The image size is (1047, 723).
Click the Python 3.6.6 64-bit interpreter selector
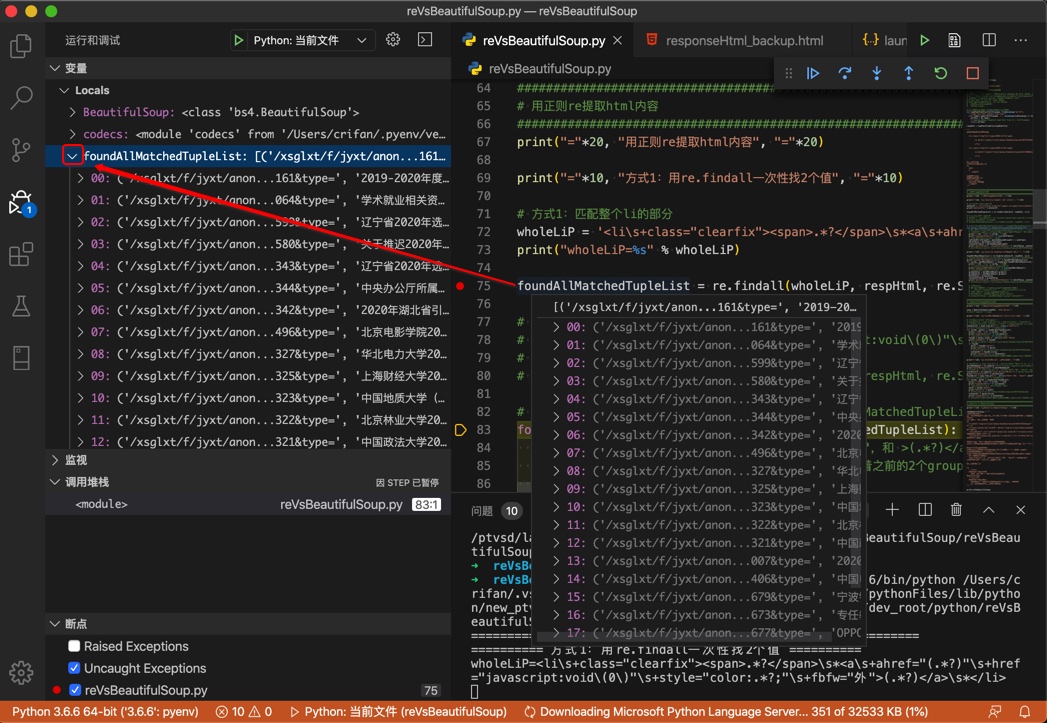pos(106,712)
